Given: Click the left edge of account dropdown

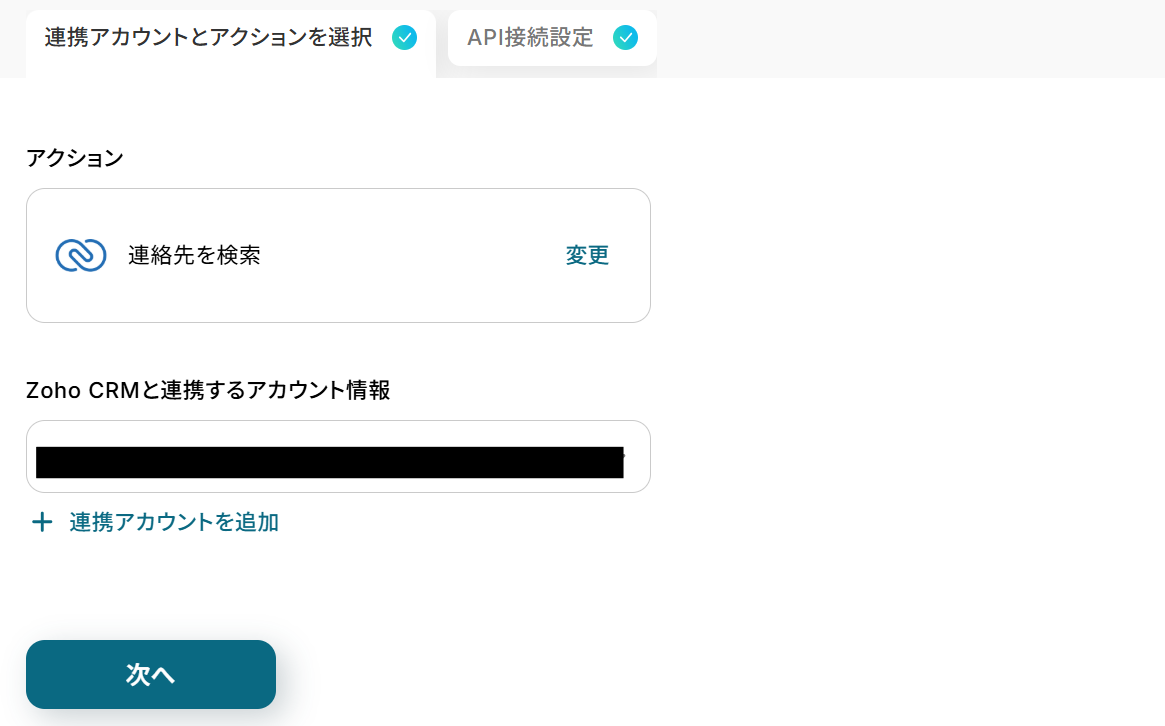Looking at the screenshot, I should pos(31,457).
